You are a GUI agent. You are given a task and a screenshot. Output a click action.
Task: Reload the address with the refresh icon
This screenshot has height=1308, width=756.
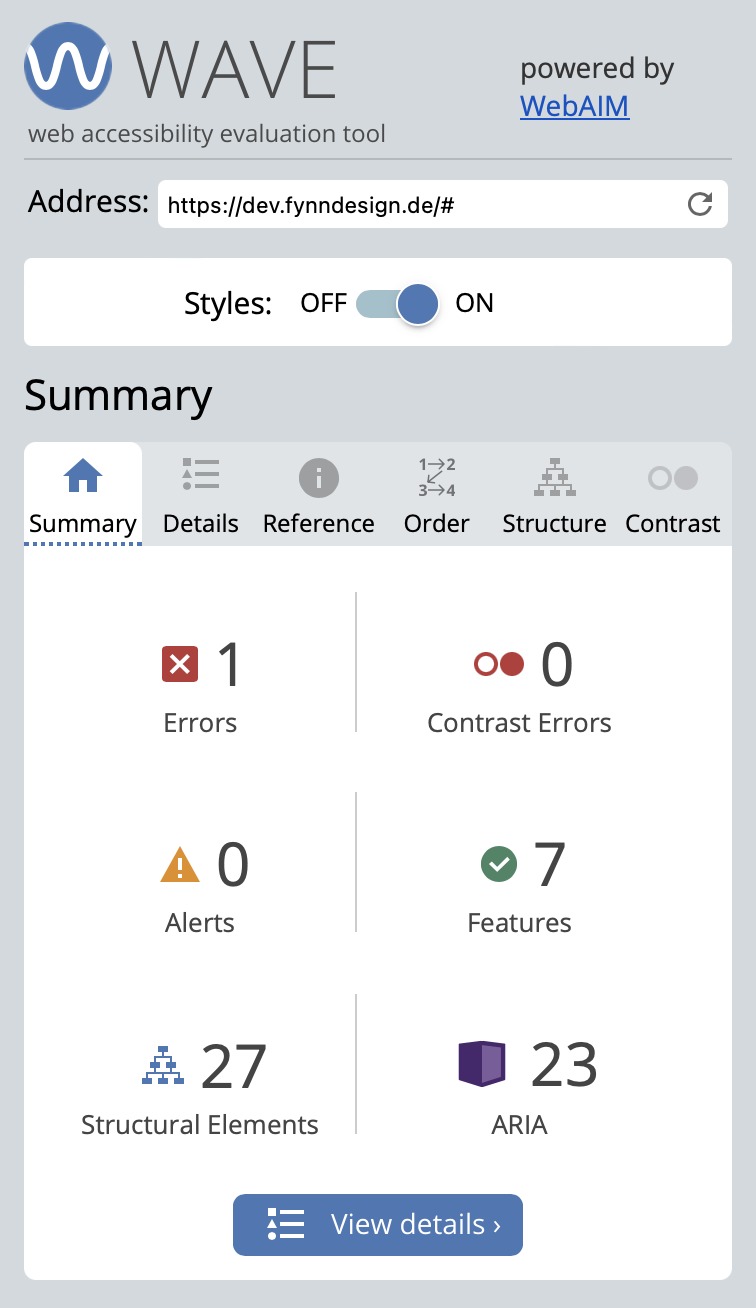tap(700, 204)
